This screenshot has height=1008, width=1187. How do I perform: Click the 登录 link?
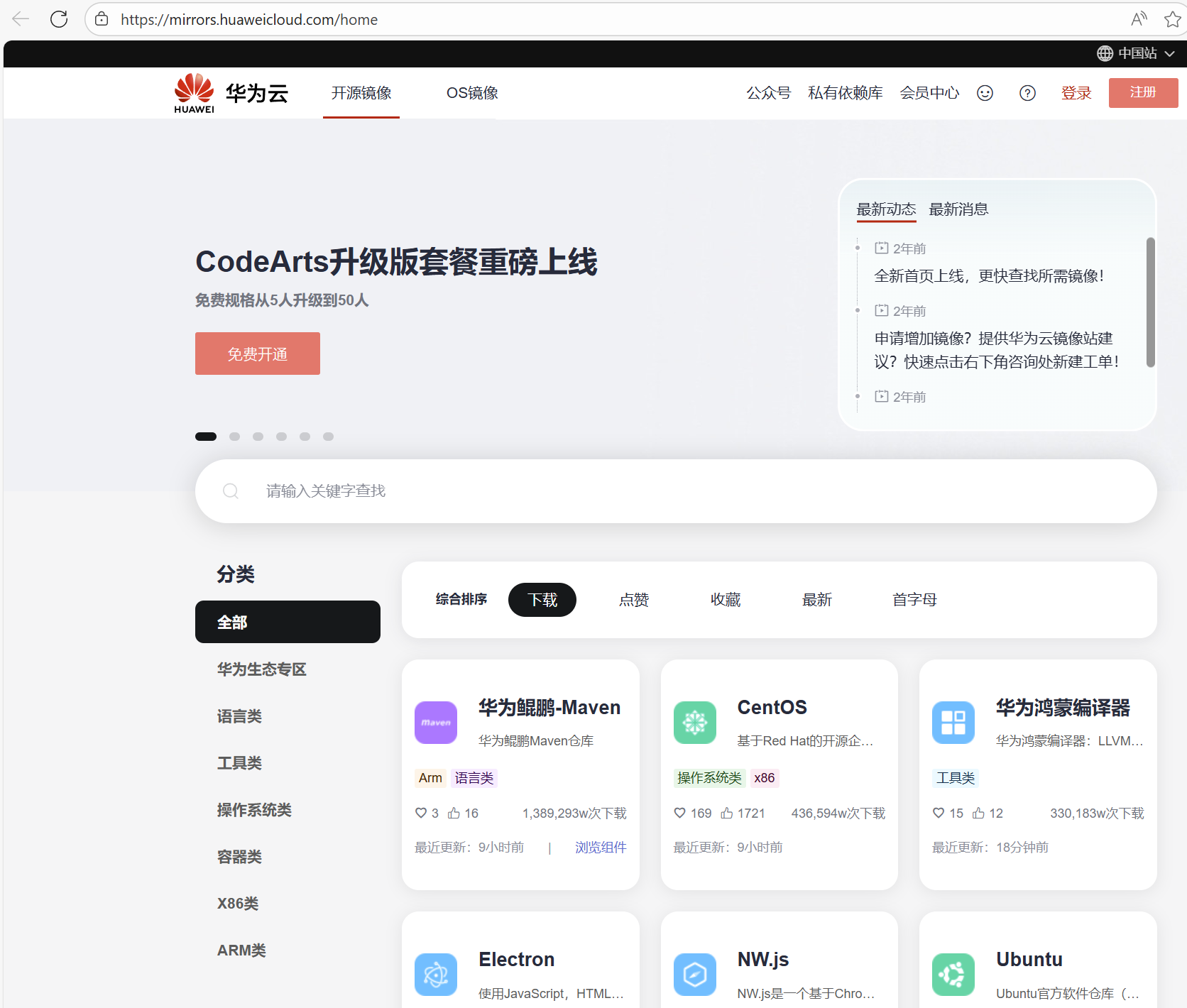tap(1076, 93)
